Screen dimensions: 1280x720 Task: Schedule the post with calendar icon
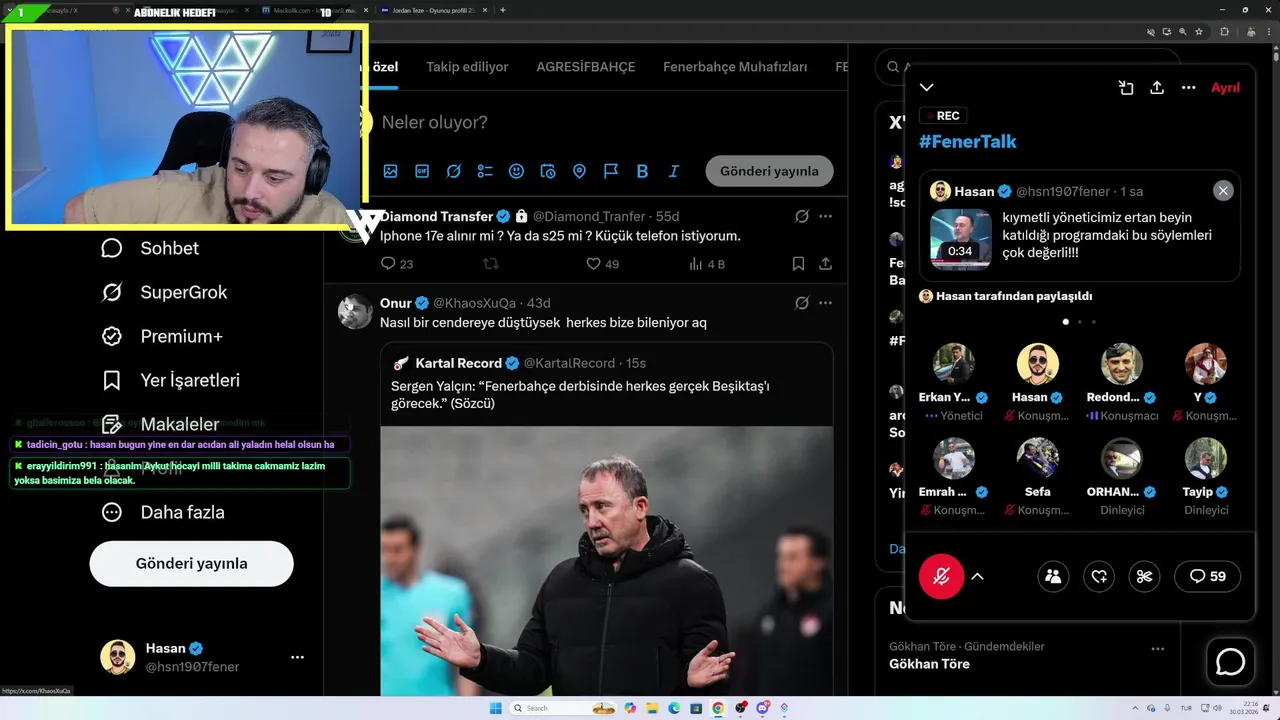(548, 171)
